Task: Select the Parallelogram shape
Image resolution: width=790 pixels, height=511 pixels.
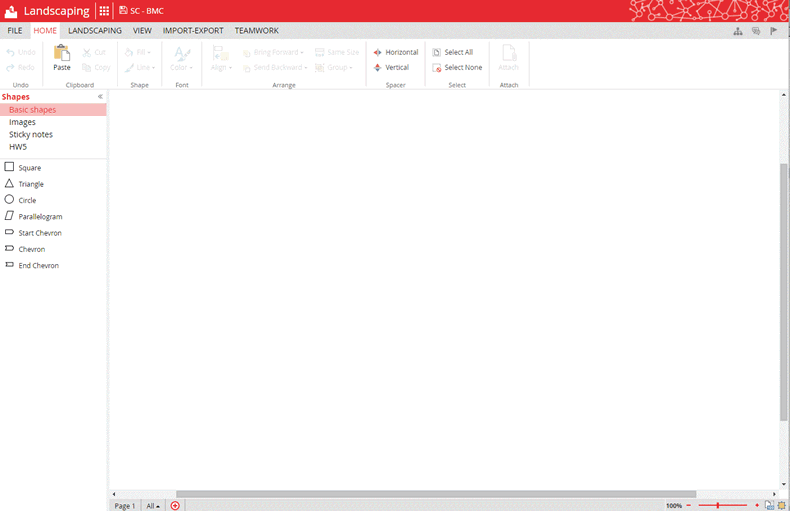Action: (39, 216)
